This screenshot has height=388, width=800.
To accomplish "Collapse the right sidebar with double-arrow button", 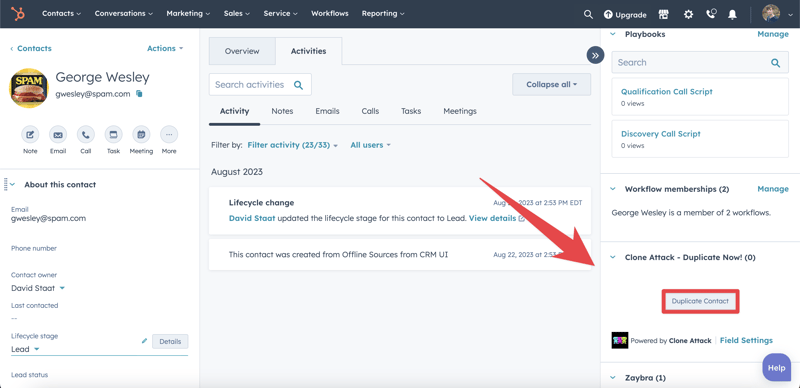I will tap(595, 55).
